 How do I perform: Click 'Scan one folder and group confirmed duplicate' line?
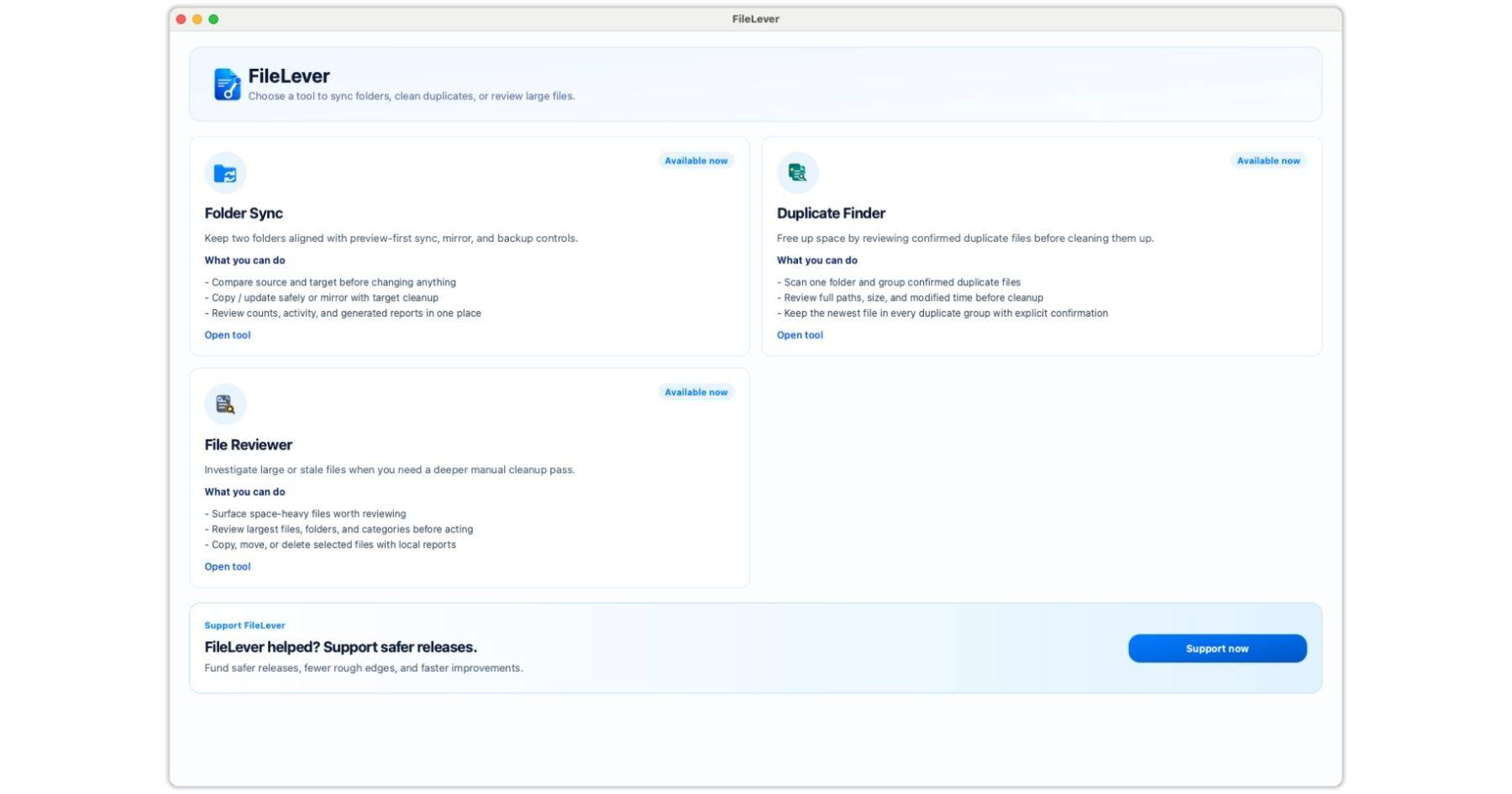point(899,282)
